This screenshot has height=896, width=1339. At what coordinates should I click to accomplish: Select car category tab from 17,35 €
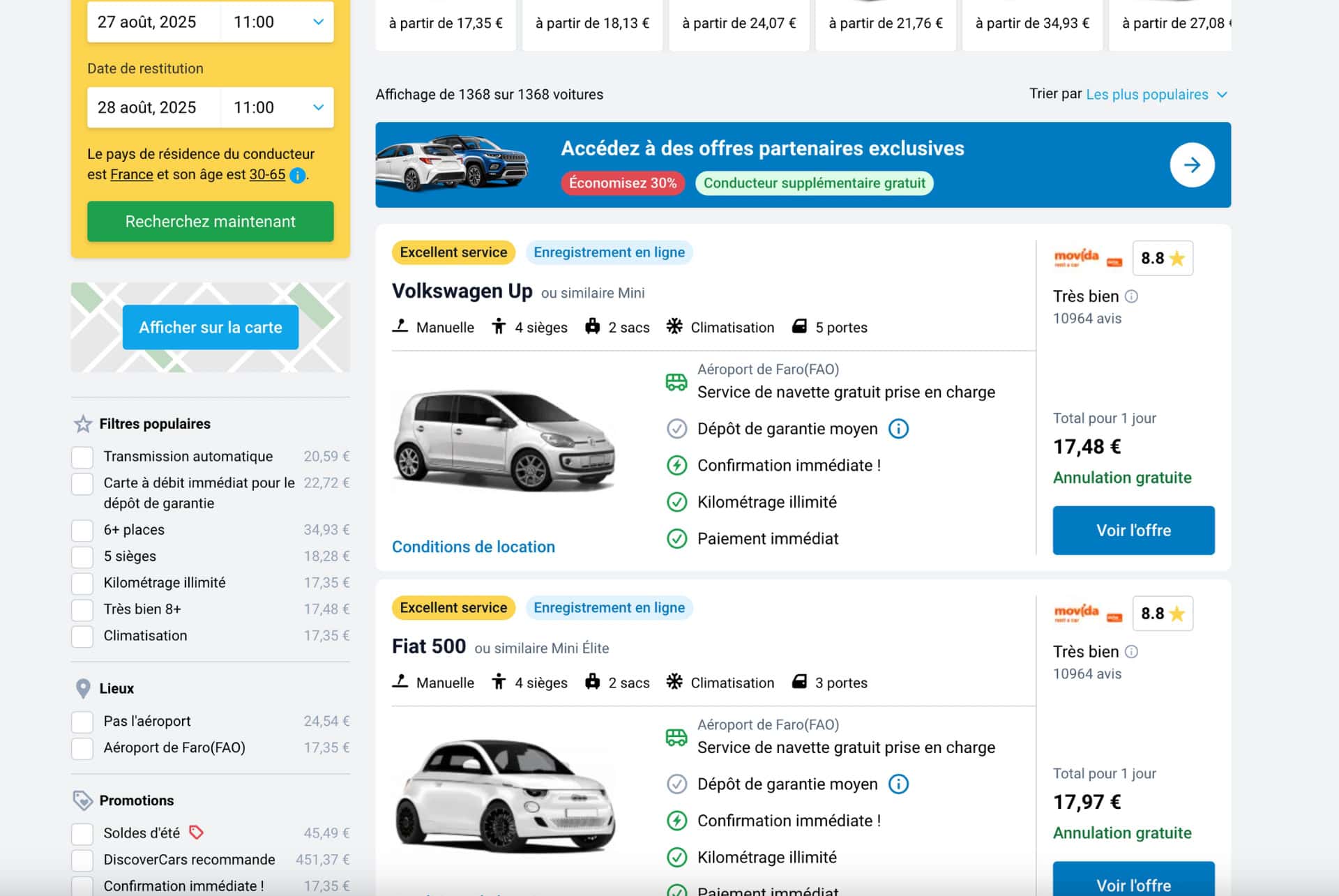446,23
